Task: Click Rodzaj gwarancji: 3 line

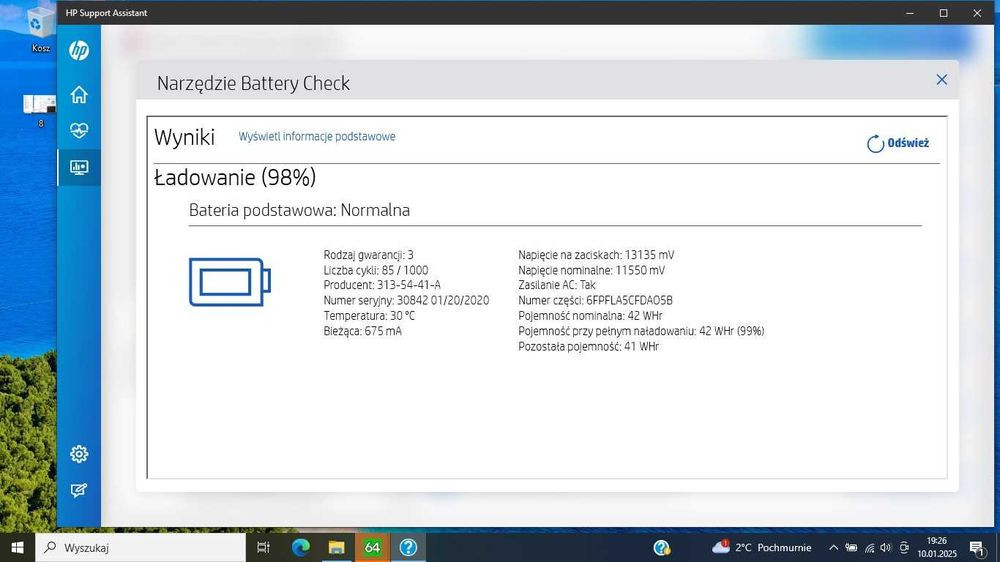Action: 368,255
